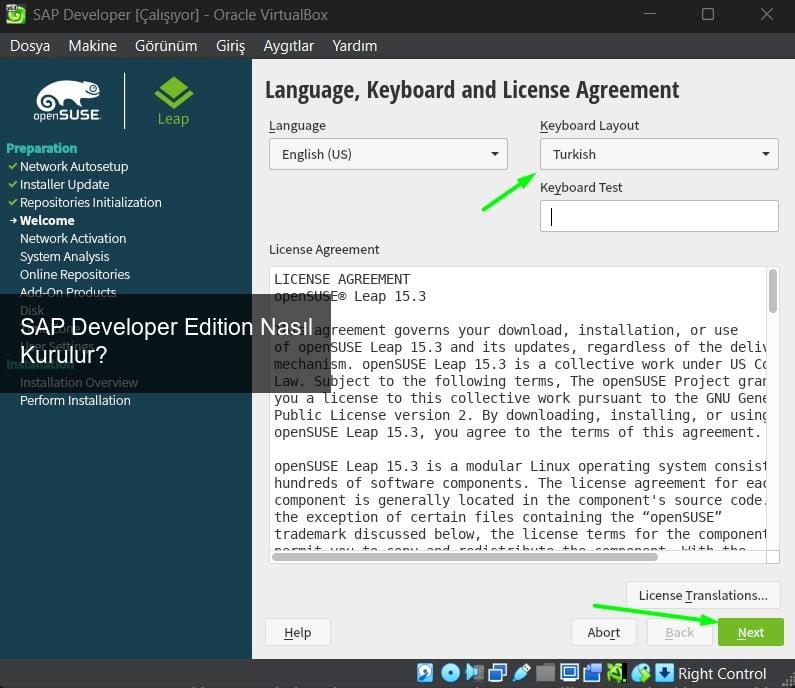Click the shared folders status icon
Viewport: 795px width, 688px height.
click(545, 673)
